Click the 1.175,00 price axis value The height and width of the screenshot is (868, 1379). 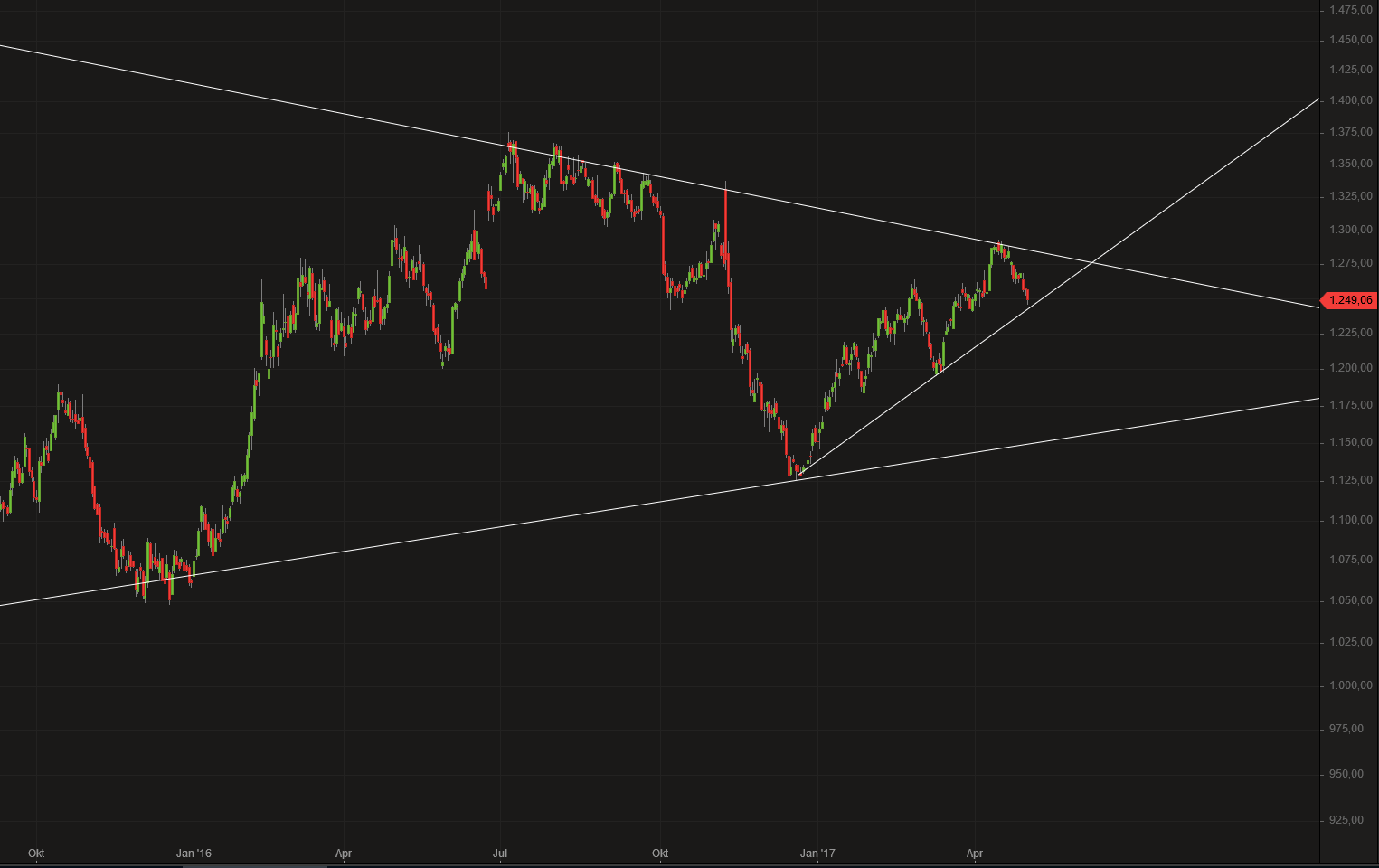(1351, 405)
